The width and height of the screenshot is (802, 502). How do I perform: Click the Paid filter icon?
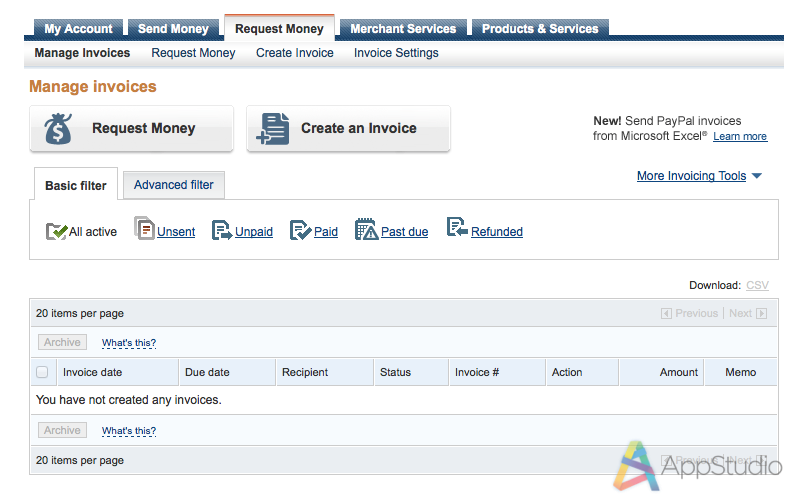point(300,231)
